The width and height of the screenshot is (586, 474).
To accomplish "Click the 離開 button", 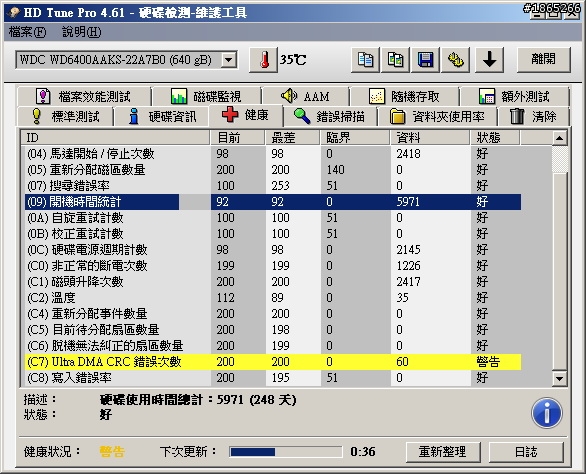I will click(544, 59).
